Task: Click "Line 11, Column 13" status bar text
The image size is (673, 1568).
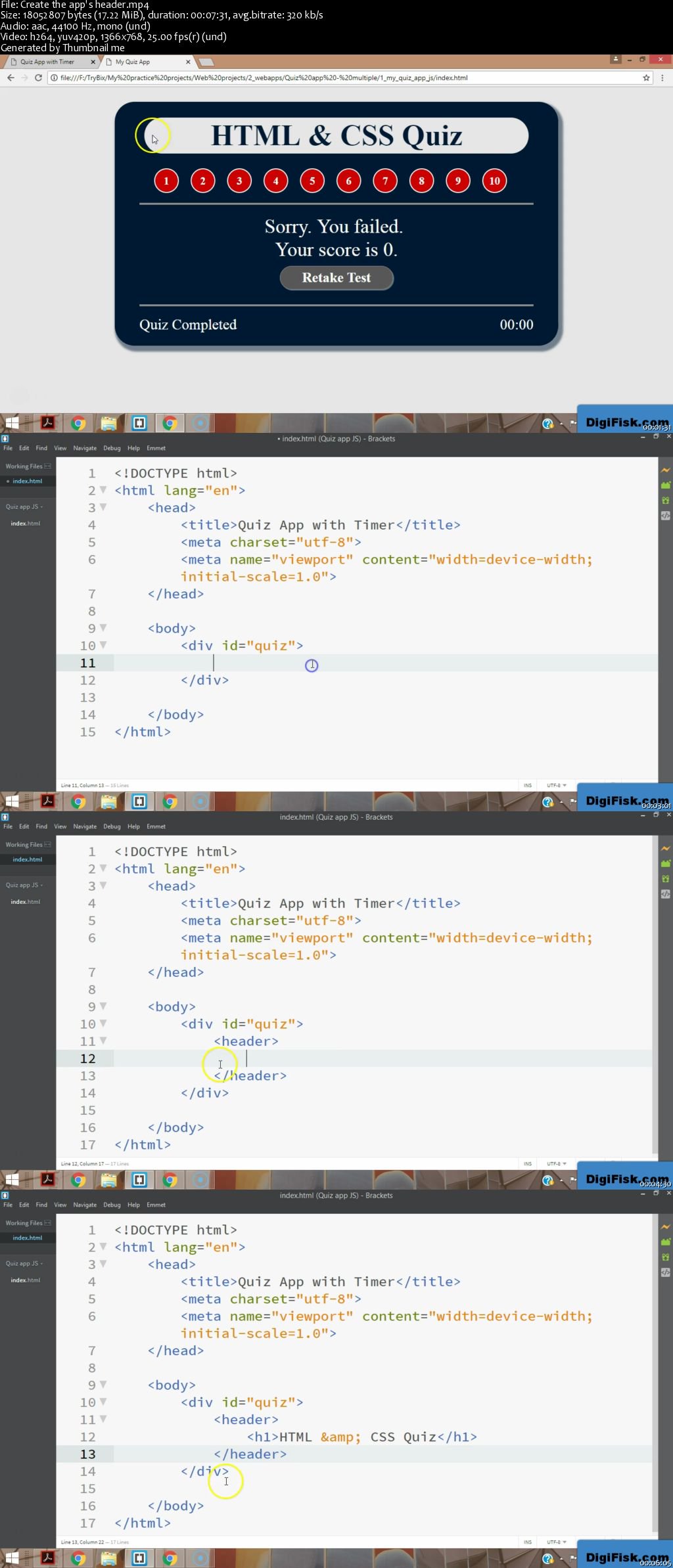Action: (83, 786)
